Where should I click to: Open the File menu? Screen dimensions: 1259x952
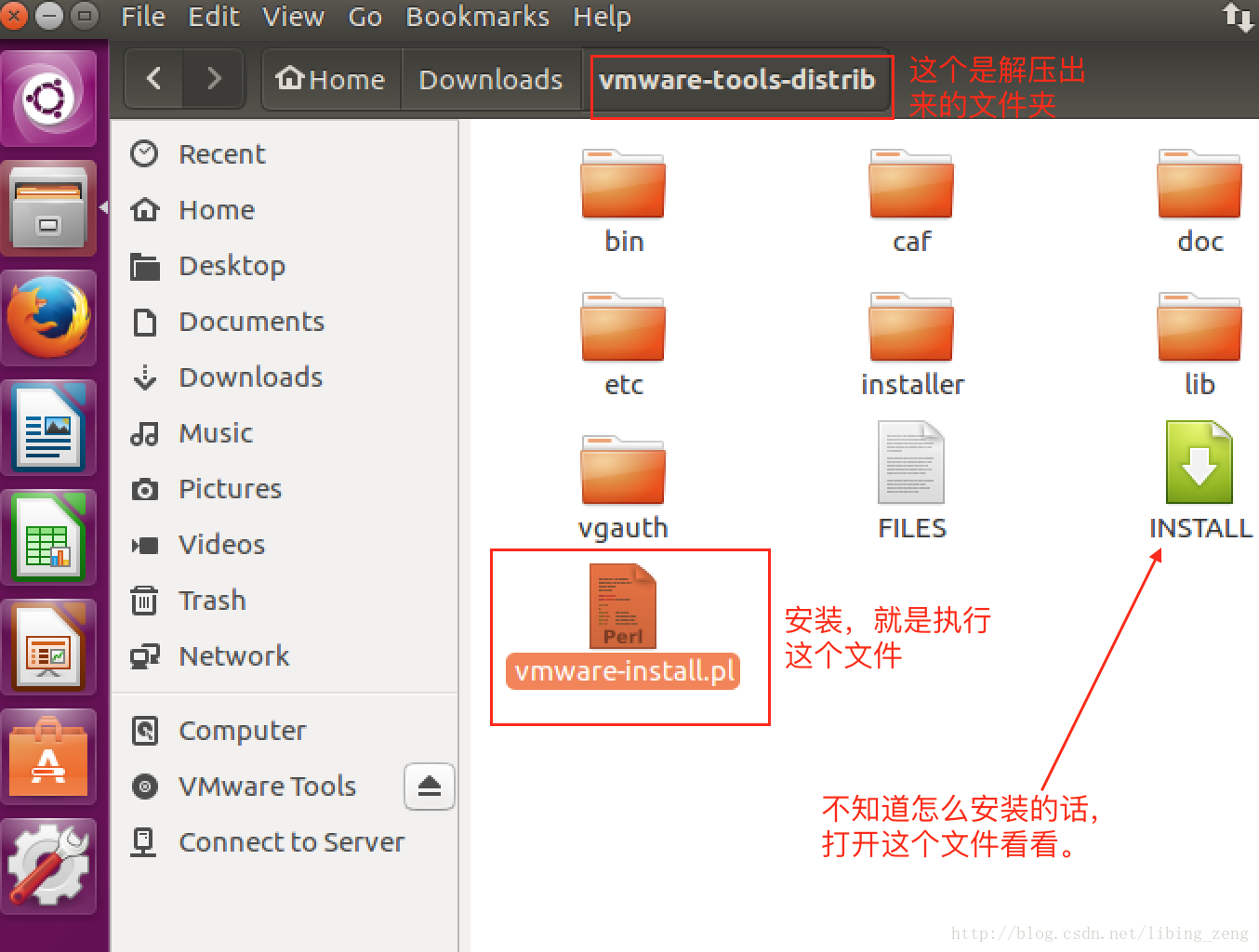click(x=143, y=17)
